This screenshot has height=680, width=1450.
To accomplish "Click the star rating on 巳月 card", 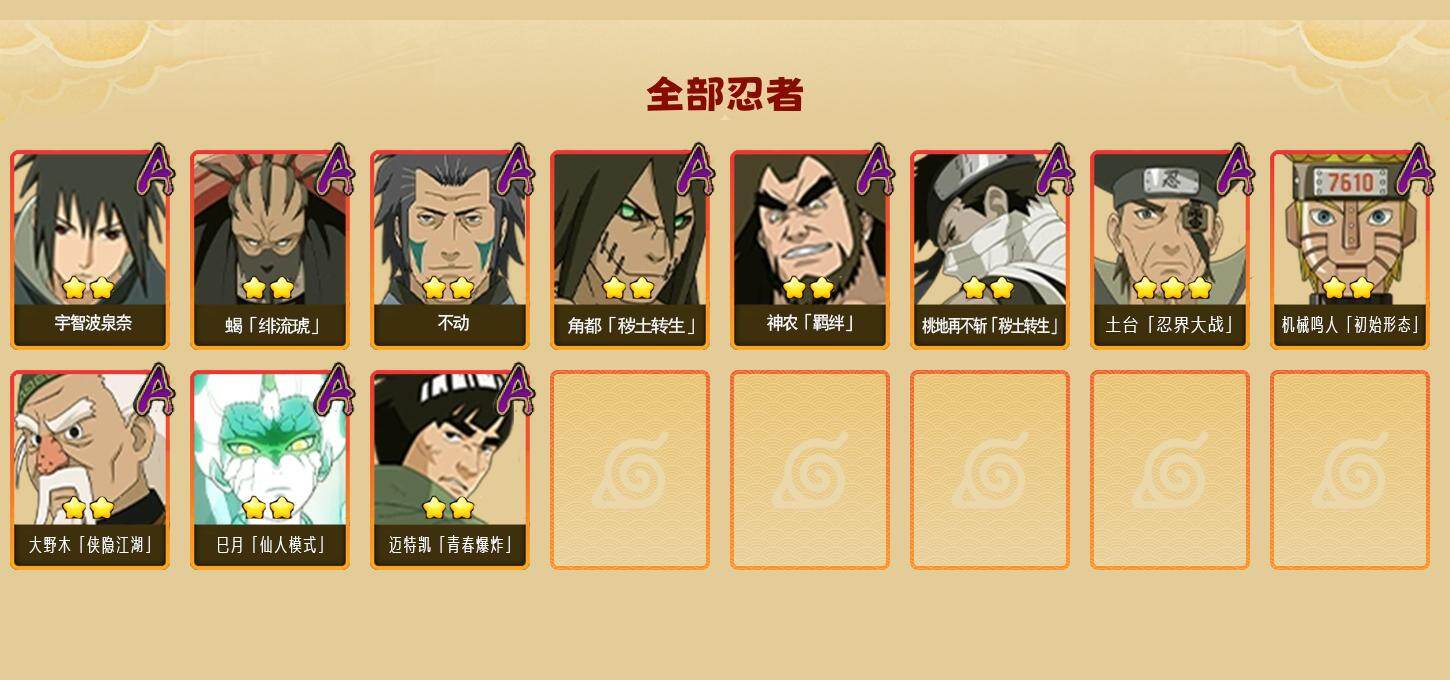I will [x=268, y=508].
